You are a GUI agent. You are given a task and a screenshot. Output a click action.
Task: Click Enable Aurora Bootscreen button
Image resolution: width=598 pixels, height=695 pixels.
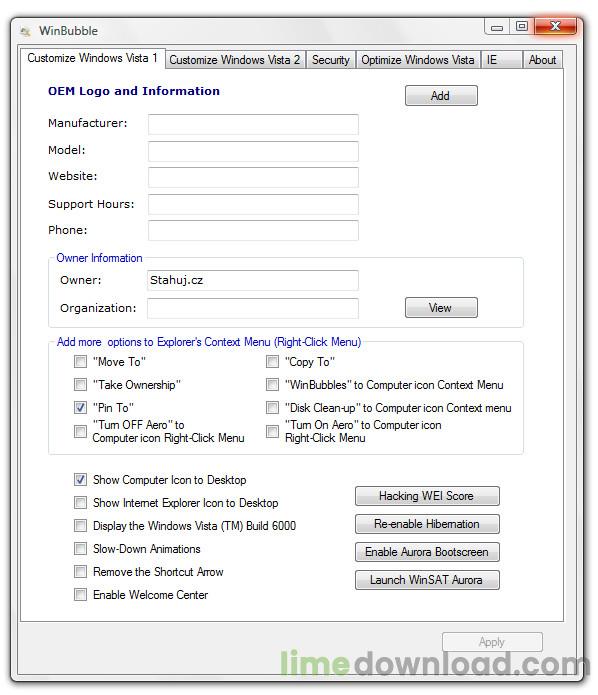(427, 552)
